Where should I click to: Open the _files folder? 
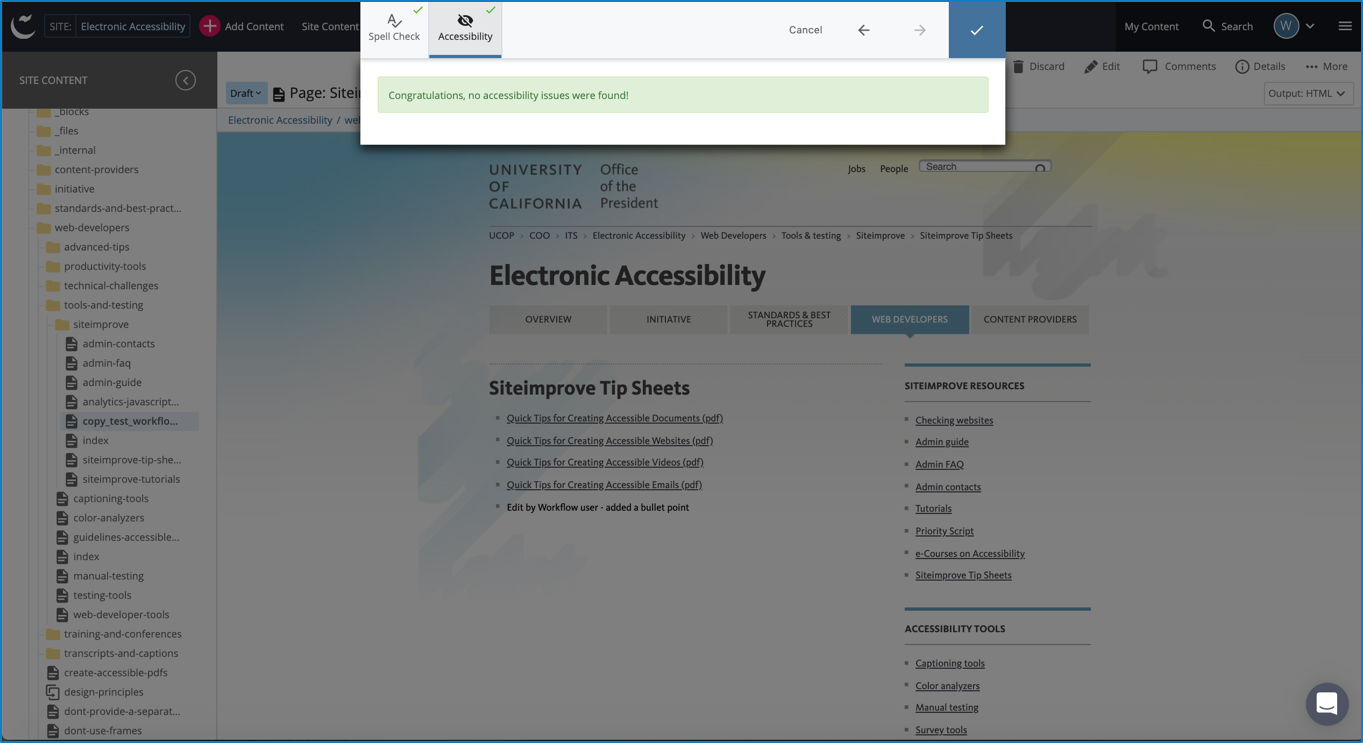click(66, 131)
